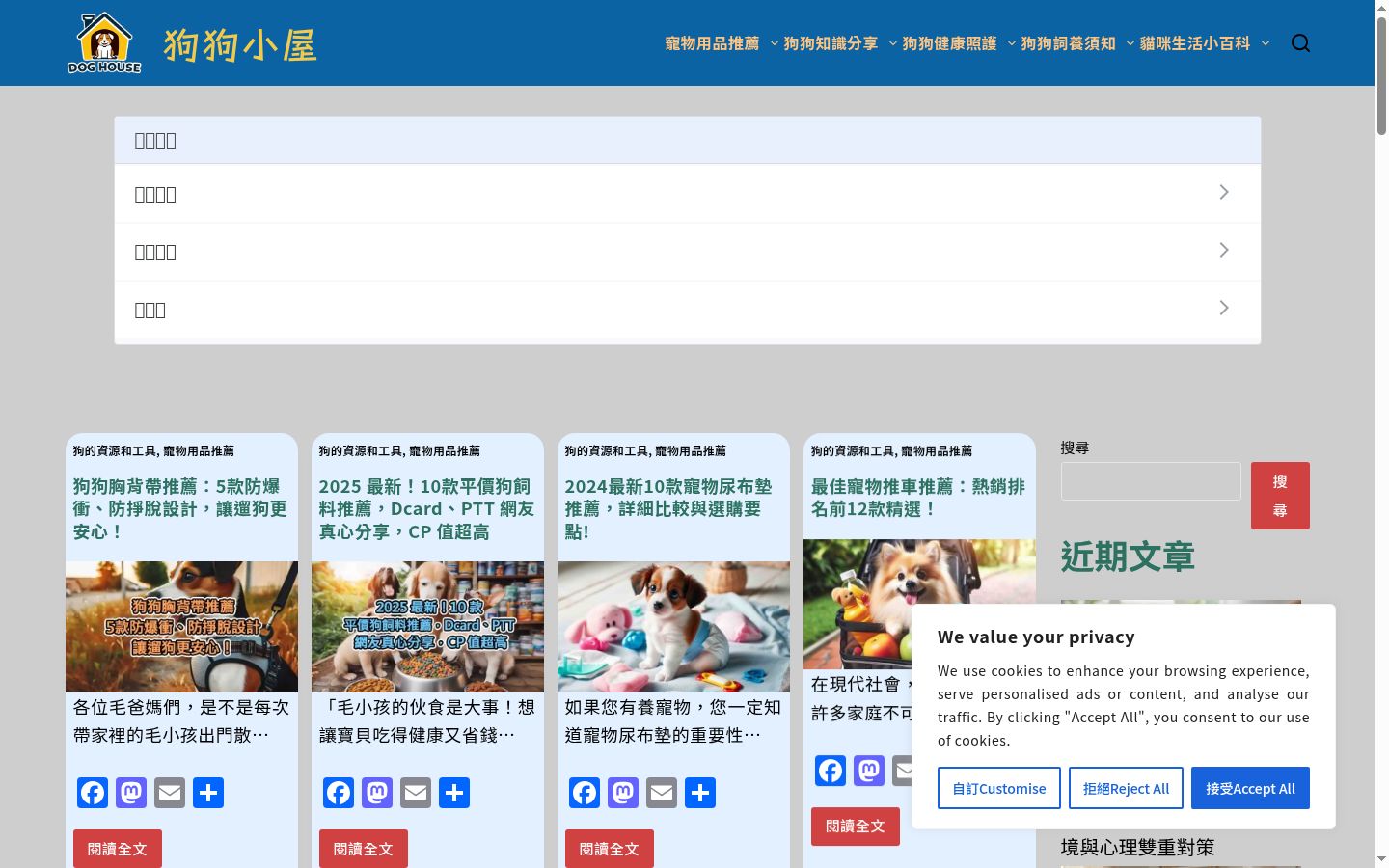The width and height of the screenshot is (1389, 868).
Task: Click the We value your privacy heading
Action: click(1036, 637)
